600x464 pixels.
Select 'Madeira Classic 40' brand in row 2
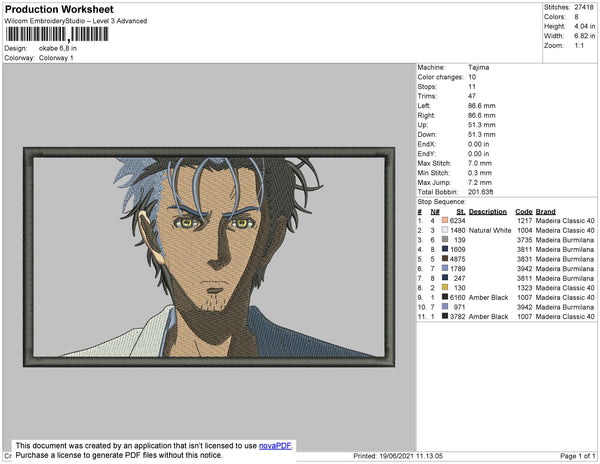point(565,230)
